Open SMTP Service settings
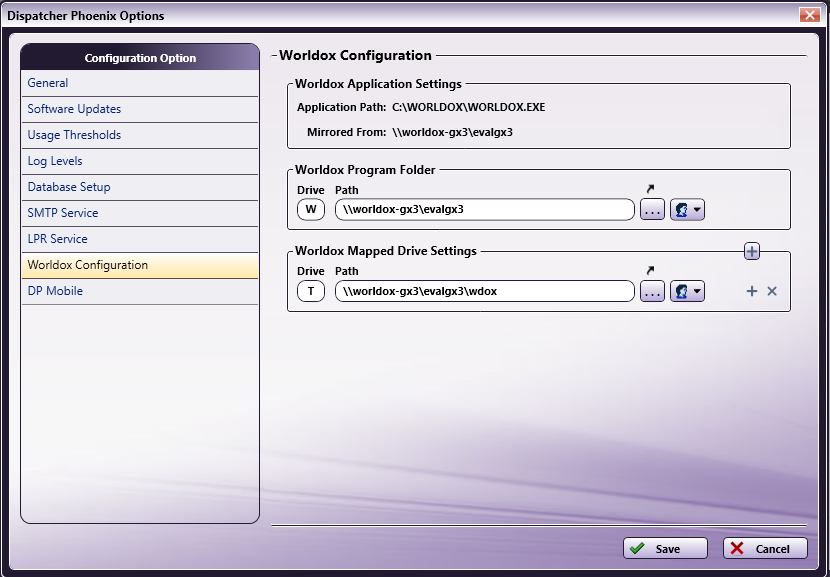The height and width of the screenshot is (577, 830). (140, 213)
